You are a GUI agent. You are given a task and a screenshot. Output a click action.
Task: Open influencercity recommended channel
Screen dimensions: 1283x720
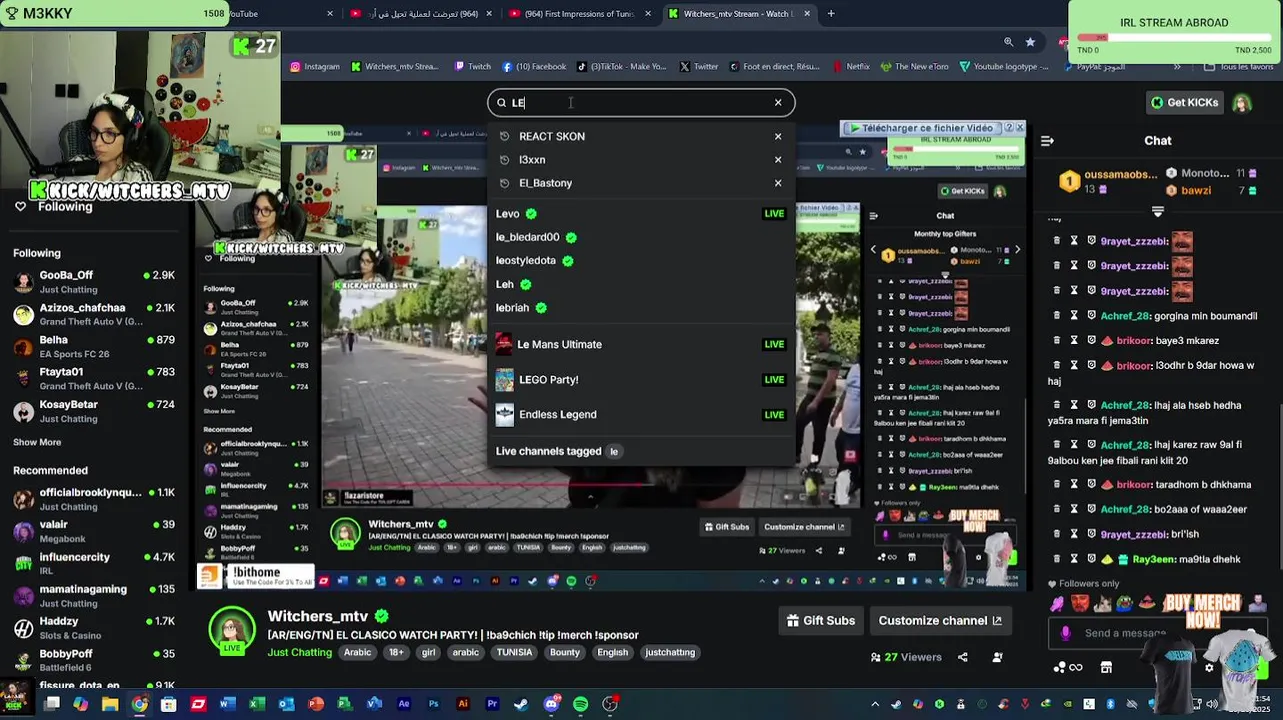95,563
